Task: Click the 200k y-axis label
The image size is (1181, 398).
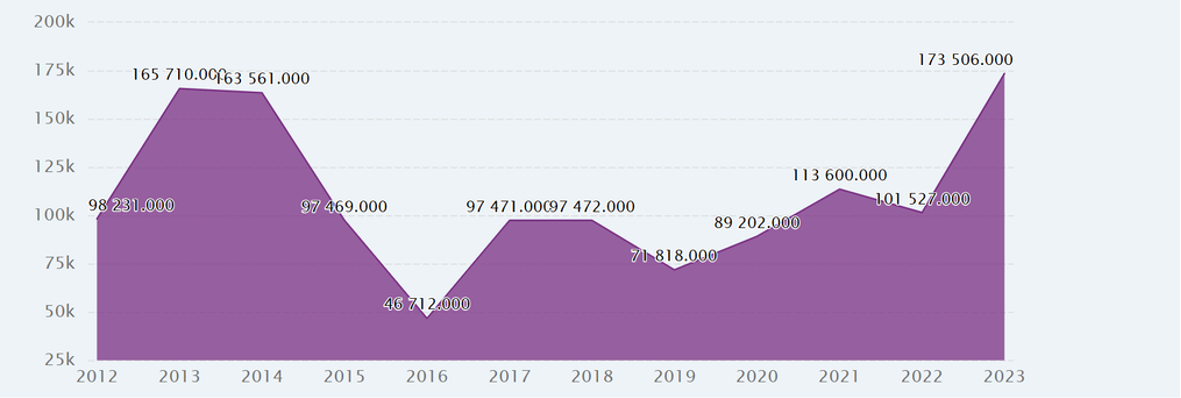Action: 54,22
